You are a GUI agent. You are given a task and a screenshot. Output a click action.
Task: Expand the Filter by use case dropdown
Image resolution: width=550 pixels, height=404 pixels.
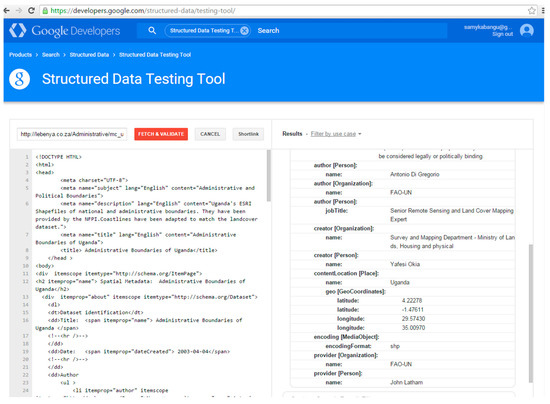coord(336,134)
